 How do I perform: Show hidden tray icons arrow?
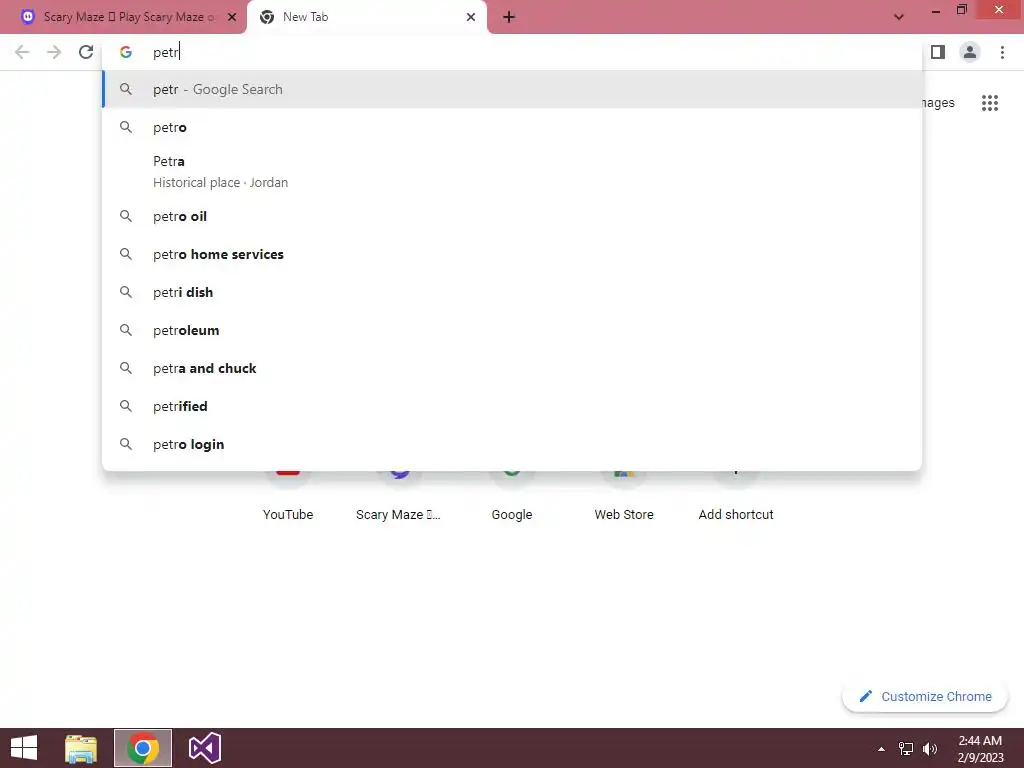coord(882,749)
